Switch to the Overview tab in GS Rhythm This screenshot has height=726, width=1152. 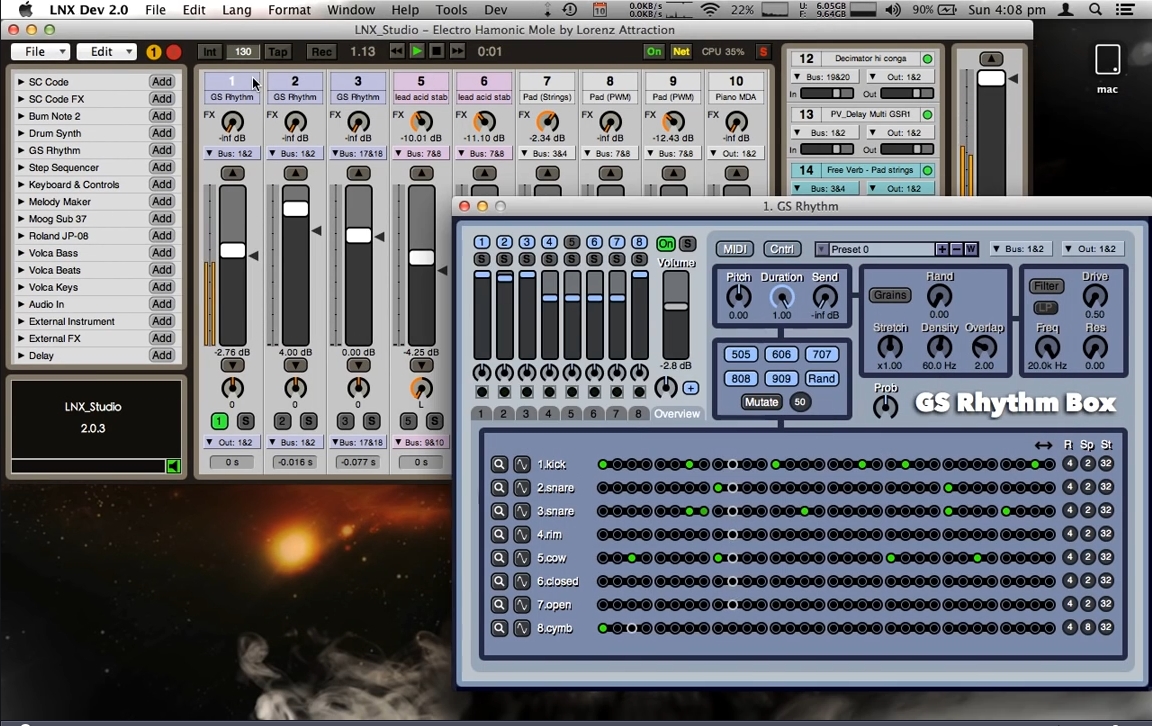point(677,414)
